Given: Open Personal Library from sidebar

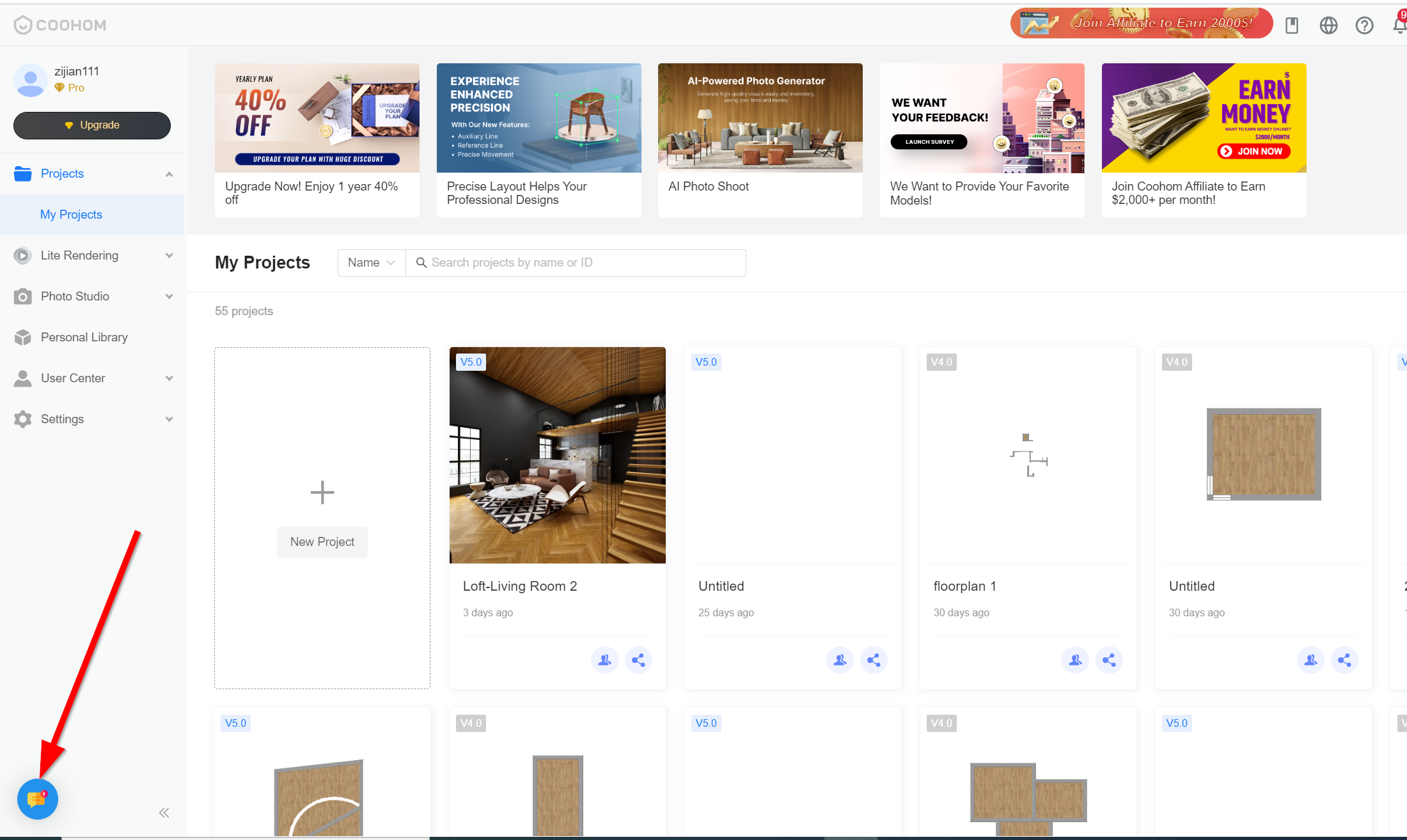Looking at the screenshot, I should pyautogui.click(x=84, y=337).
